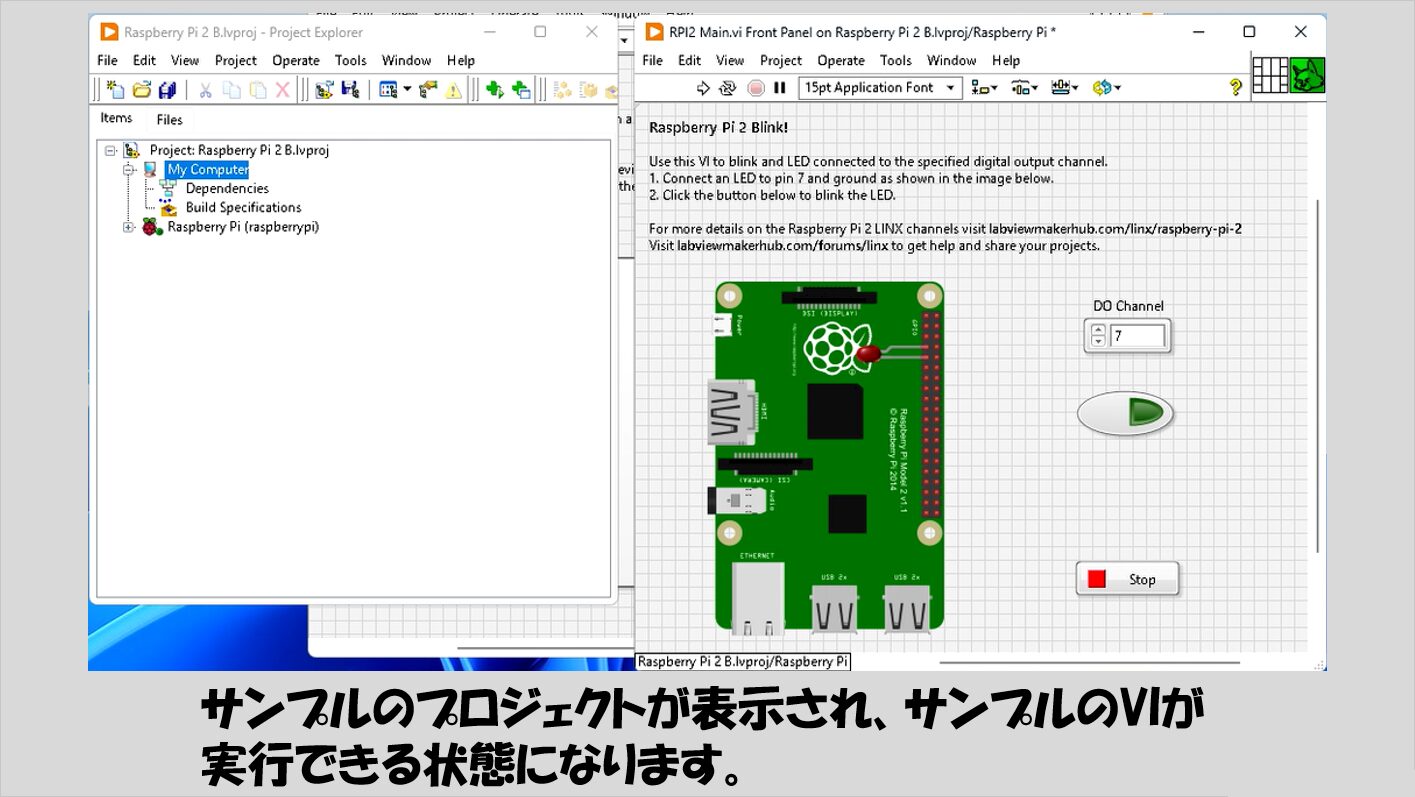Click the yellow warning triangle icon
The image size is (1415, 797).
coord(454,89)
